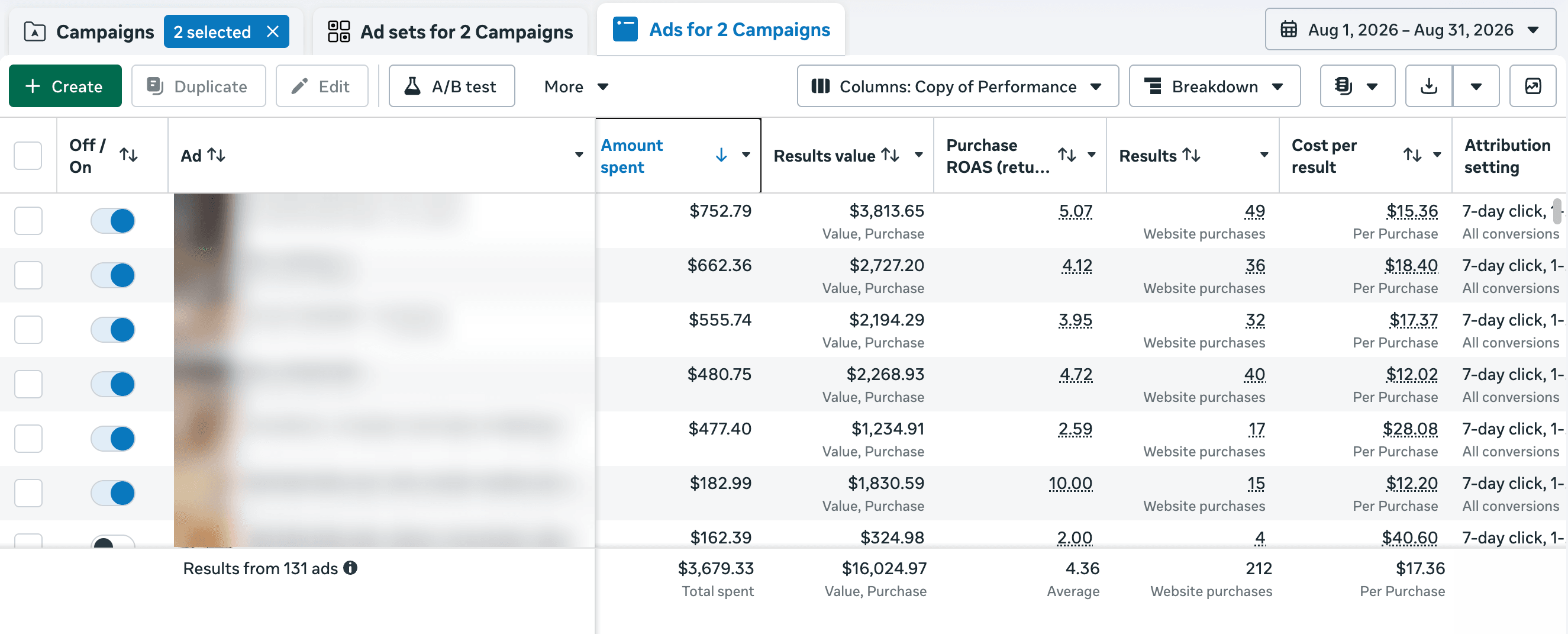1568x634 pixels.
Task: Sort by Off / On column arrows
Action: click(x=128, y=155)
